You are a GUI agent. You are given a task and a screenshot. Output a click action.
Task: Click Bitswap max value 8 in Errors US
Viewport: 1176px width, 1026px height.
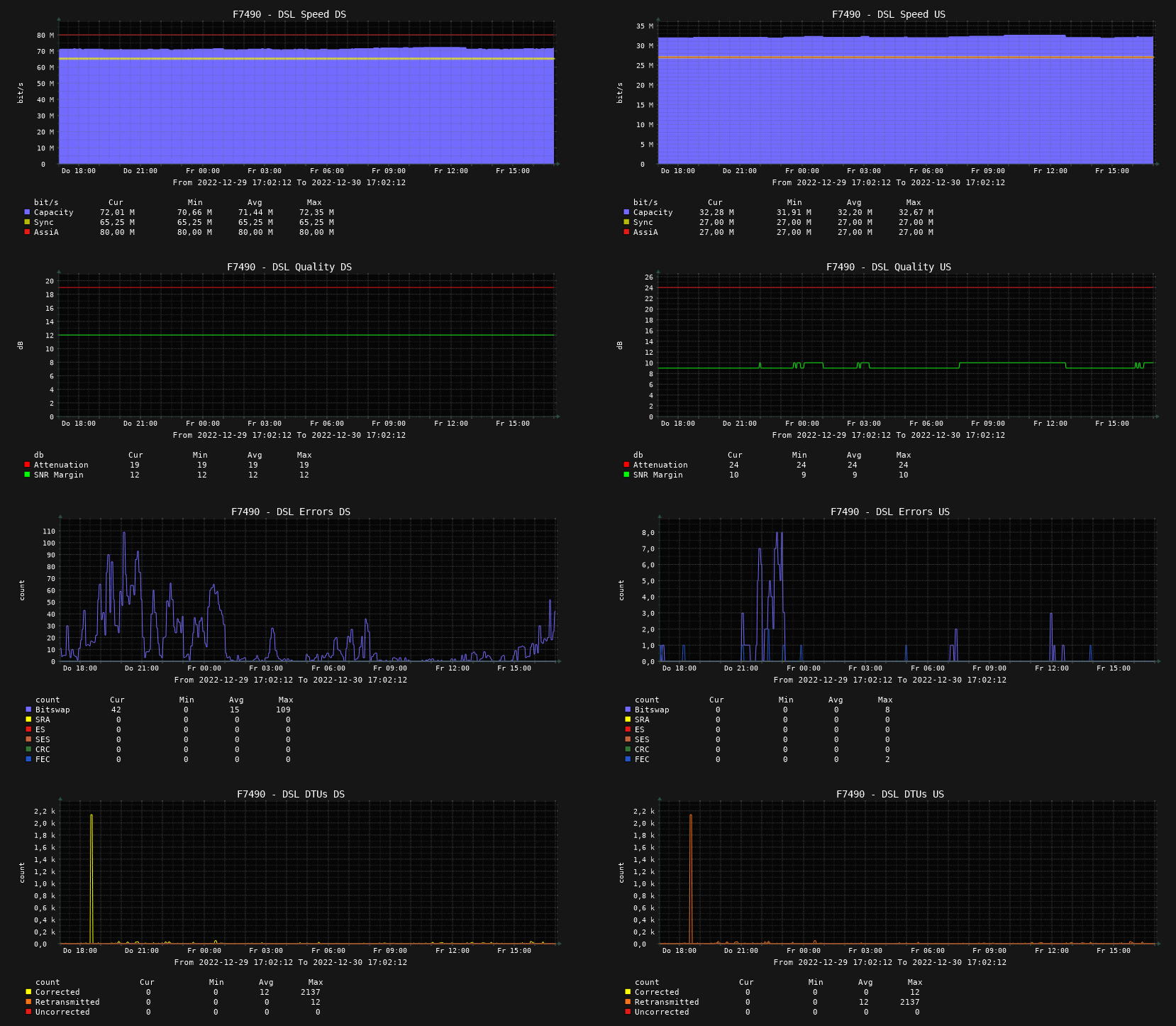pos(887,710)
